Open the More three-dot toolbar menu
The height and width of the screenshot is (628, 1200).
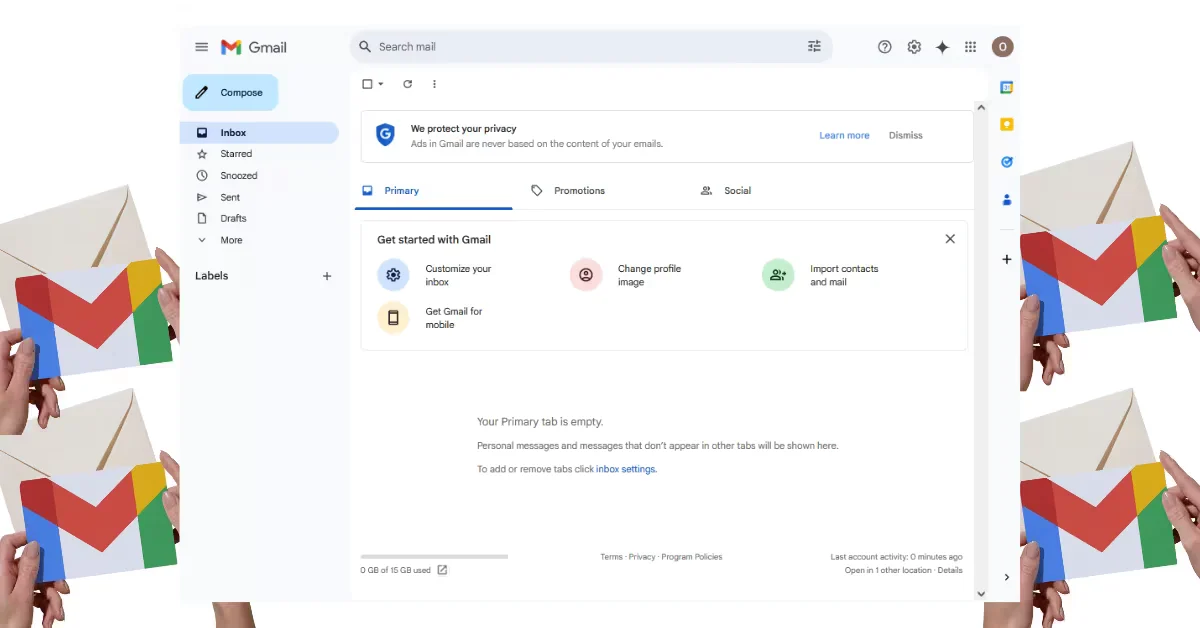click(434, 84)
